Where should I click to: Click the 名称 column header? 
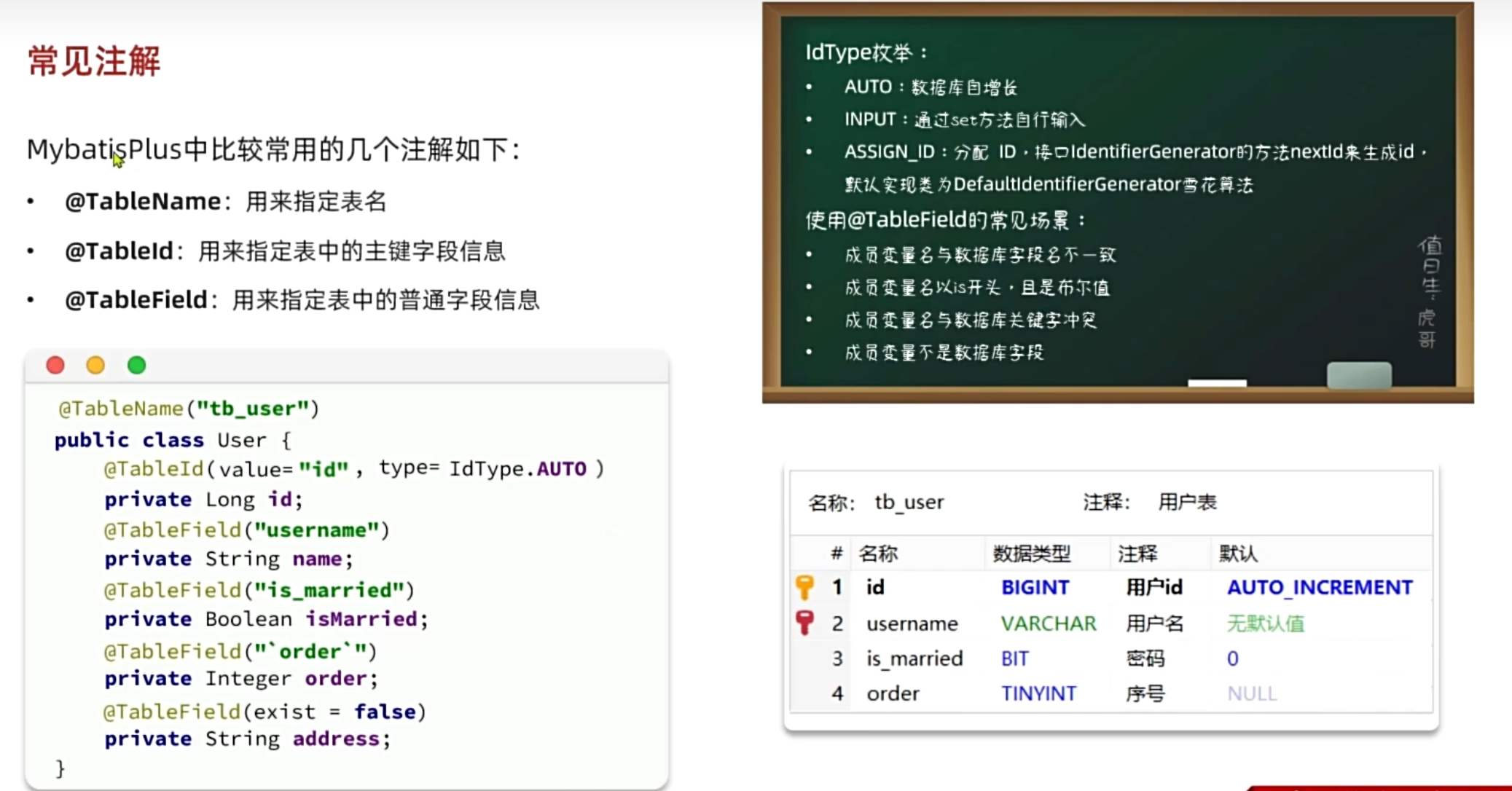(x=877, y=554)
